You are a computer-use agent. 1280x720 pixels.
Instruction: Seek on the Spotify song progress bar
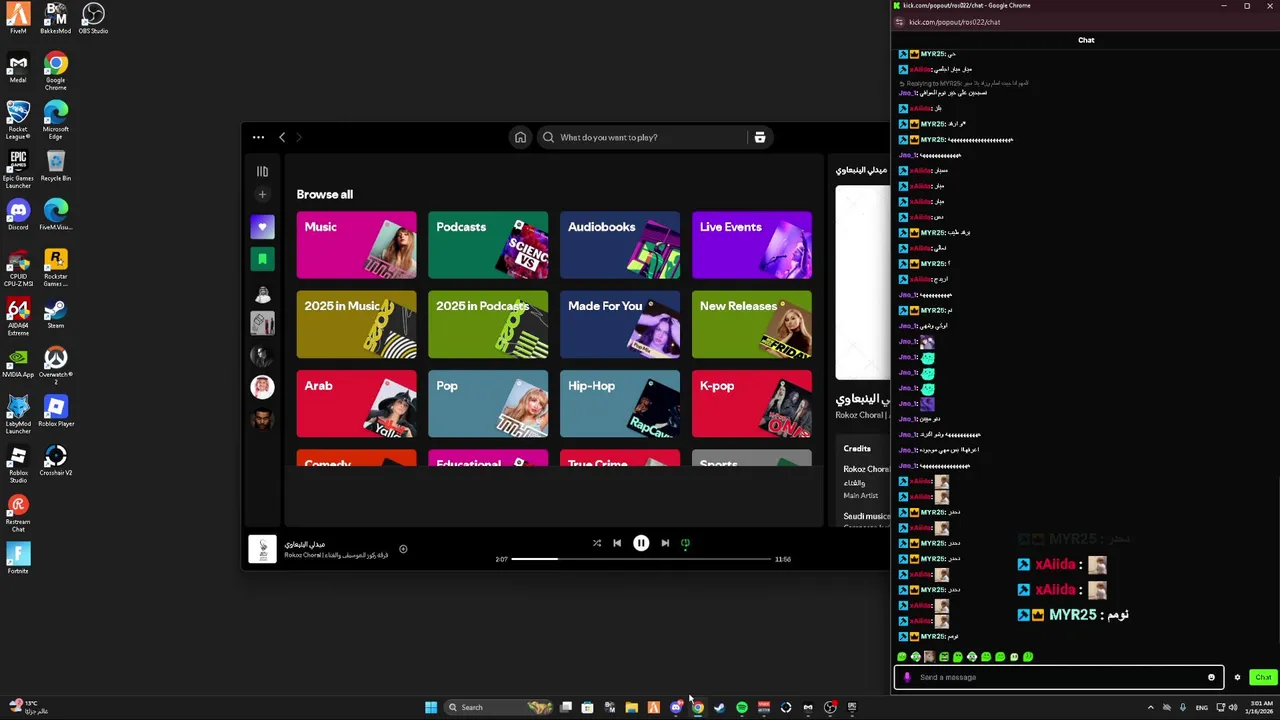coord(641,559)
